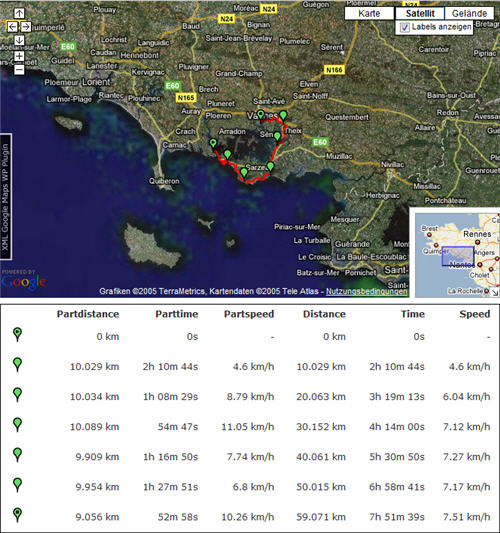Pan the map up with the arrow
Image resolution: width=500 pixels, height=533 pixels.
(x=19, y=13)
